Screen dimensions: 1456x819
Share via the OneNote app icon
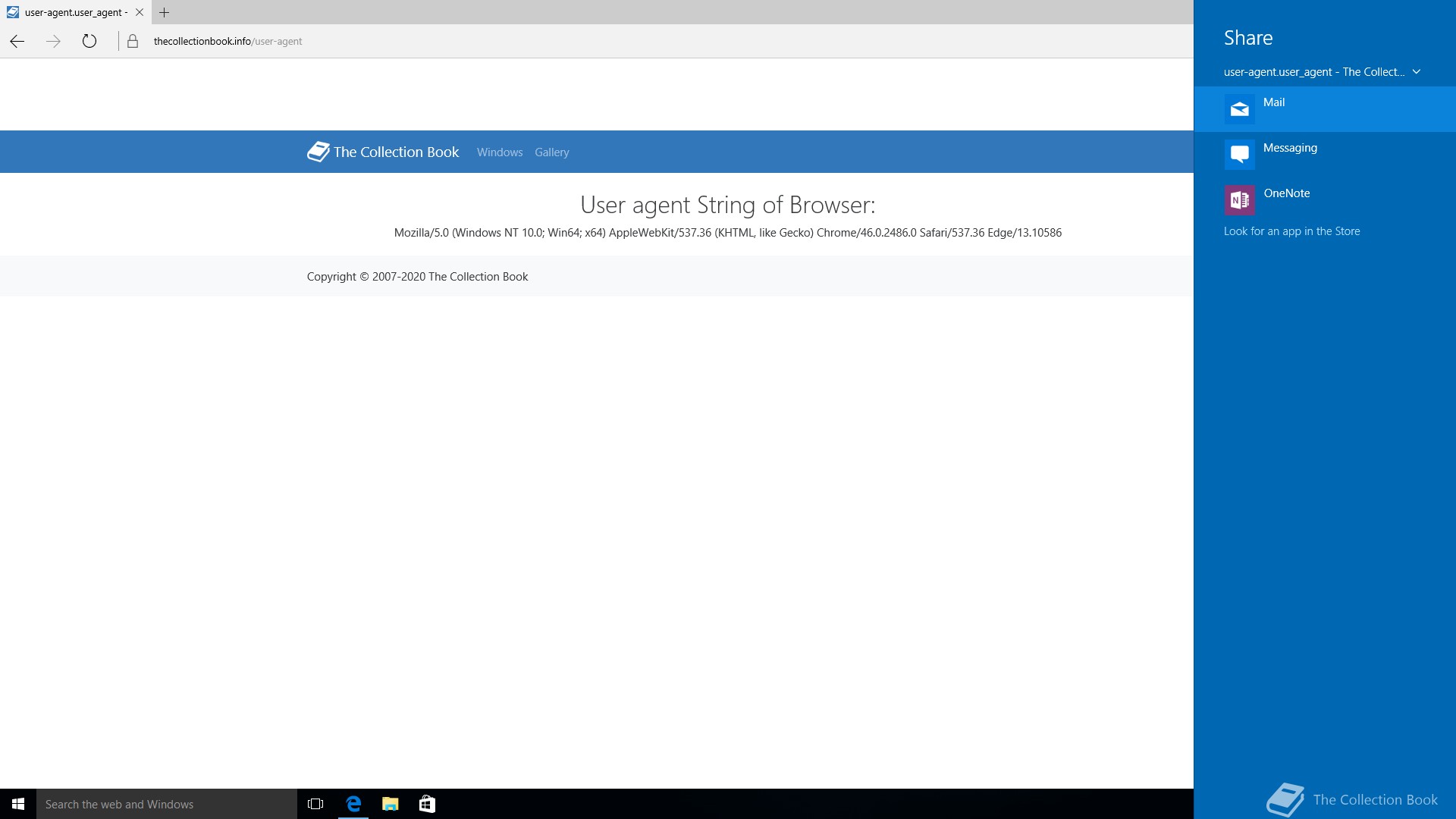click(x=1239, y=200)
